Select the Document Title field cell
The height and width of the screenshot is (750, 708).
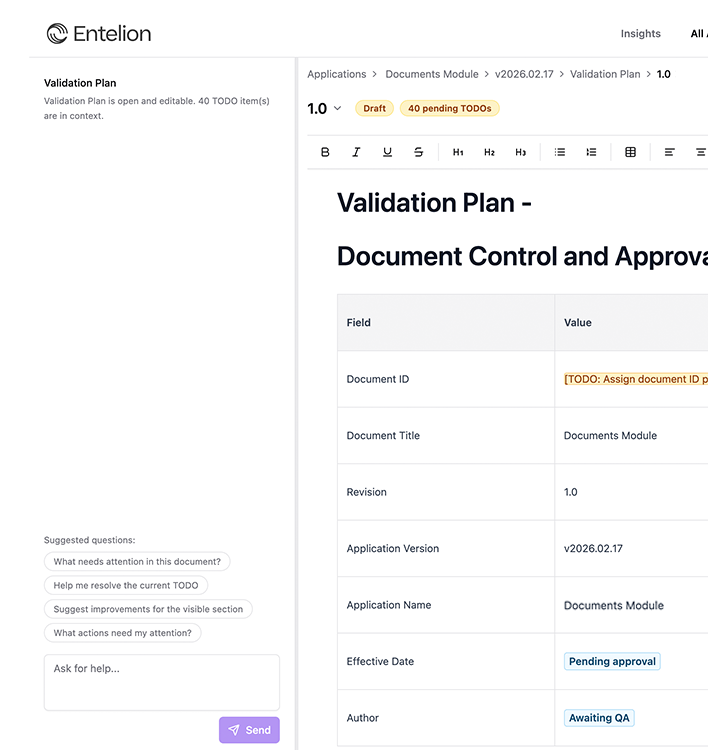446,436
